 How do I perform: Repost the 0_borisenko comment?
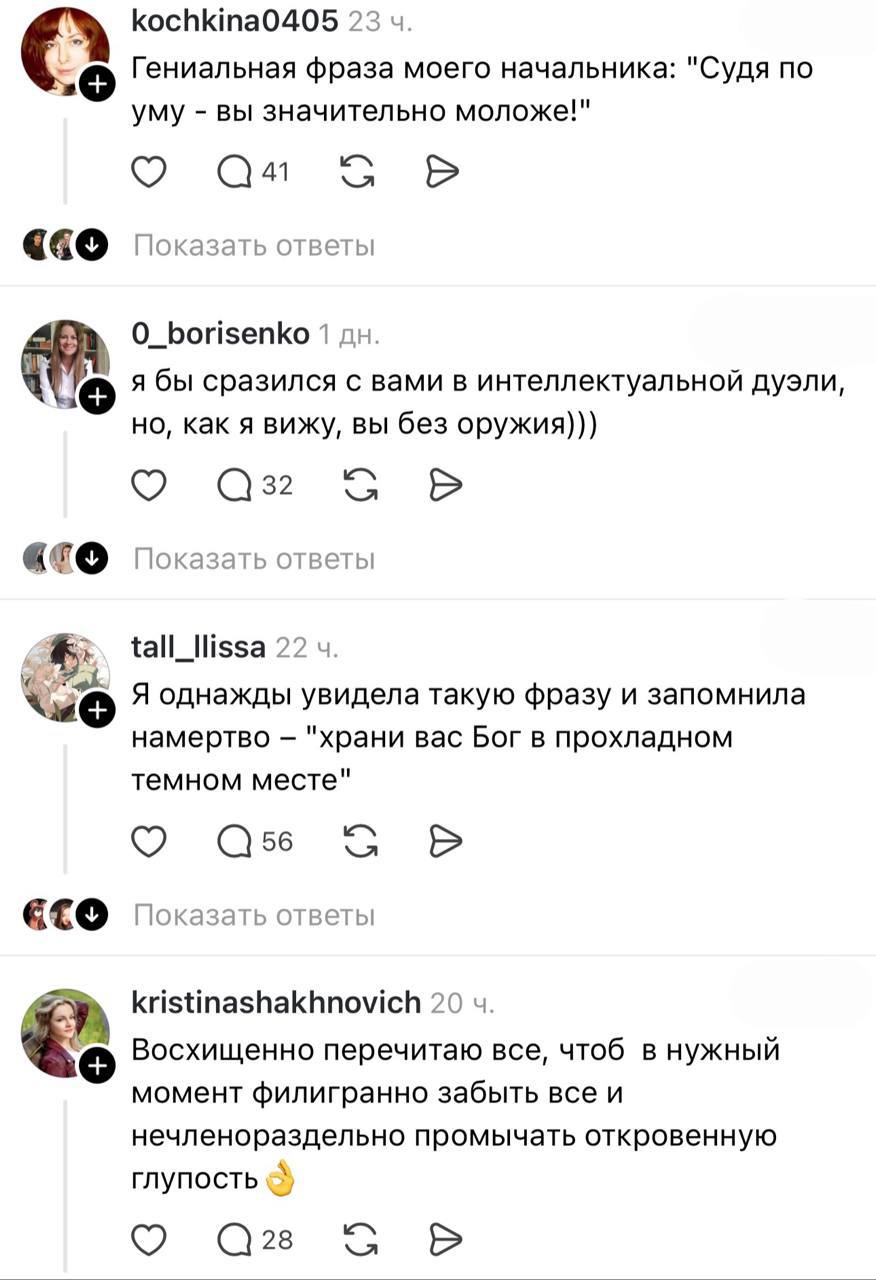357,485
